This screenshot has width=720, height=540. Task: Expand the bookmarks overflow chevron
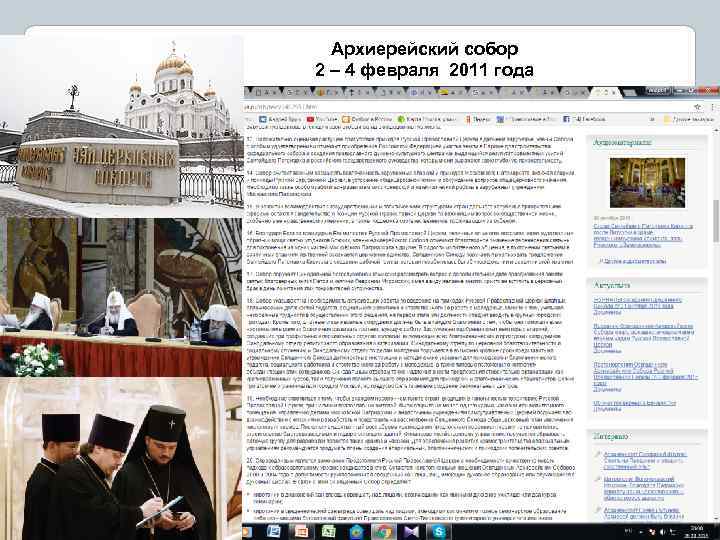tap(652, 119)
